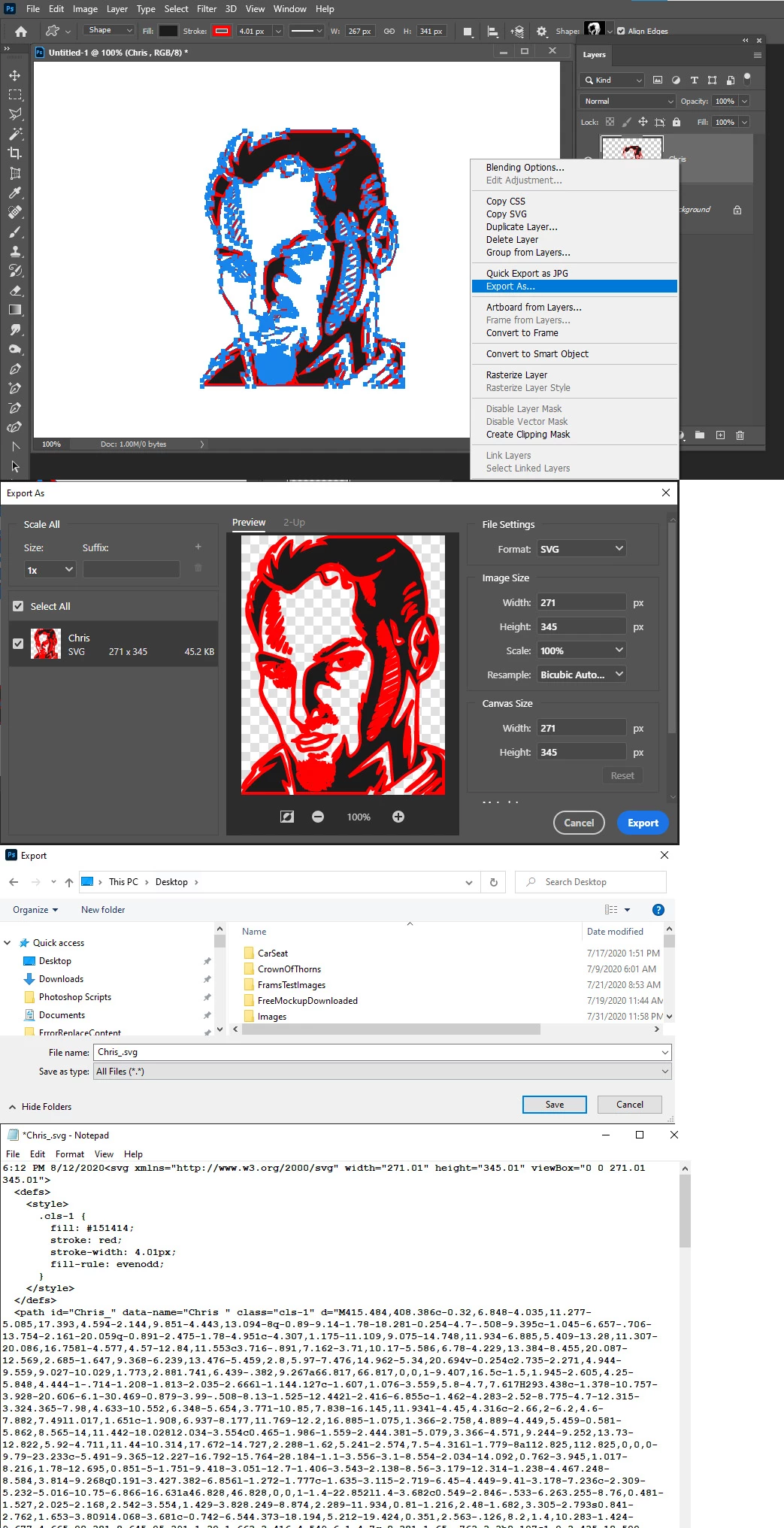This screenshot has width=784, height=1528.
Task: Click new group folder icon in Layers panel
Action: pyautogui.click(x=700, y=435)
